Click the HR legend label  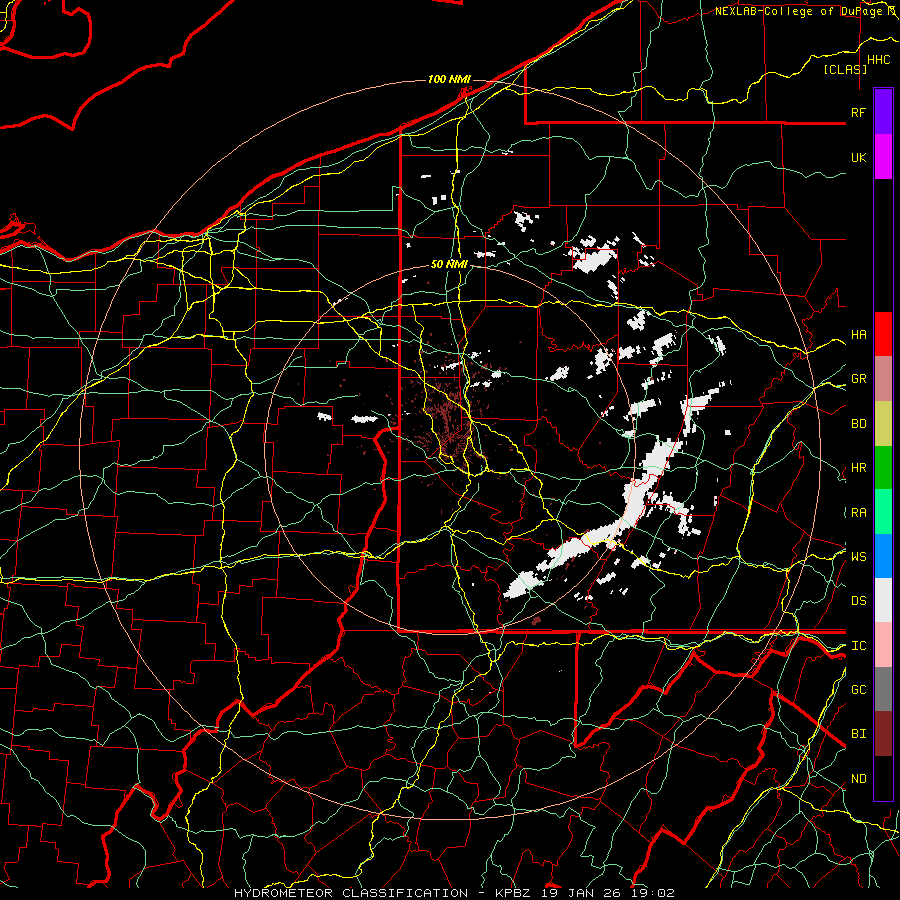[x=858, y=468]
